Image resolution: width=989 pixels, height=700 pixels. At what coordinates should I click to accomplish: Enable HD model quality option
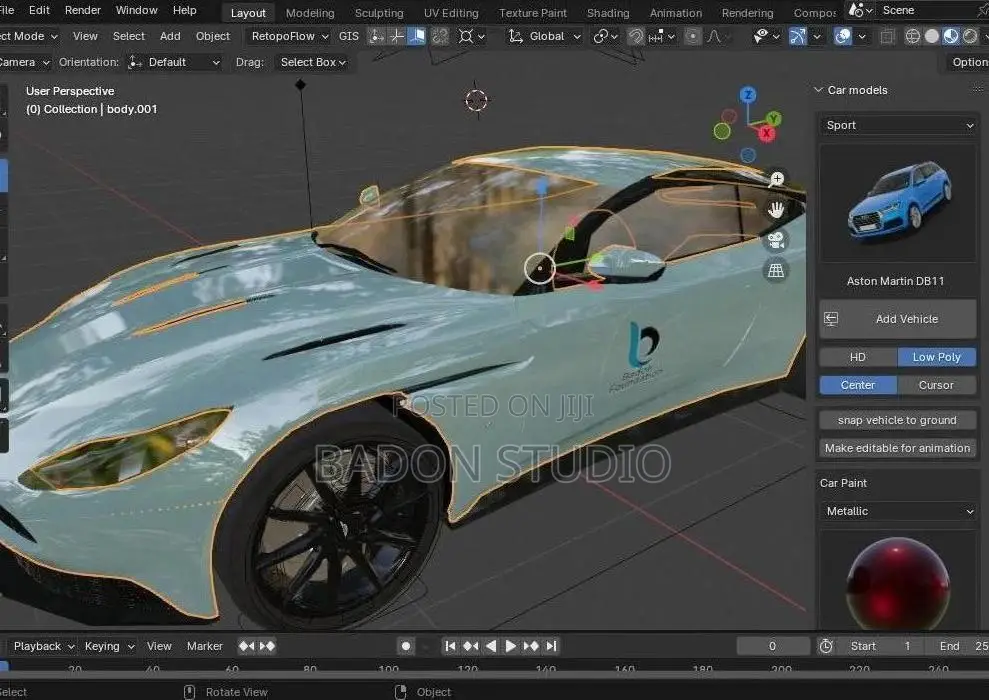point(858,357)
